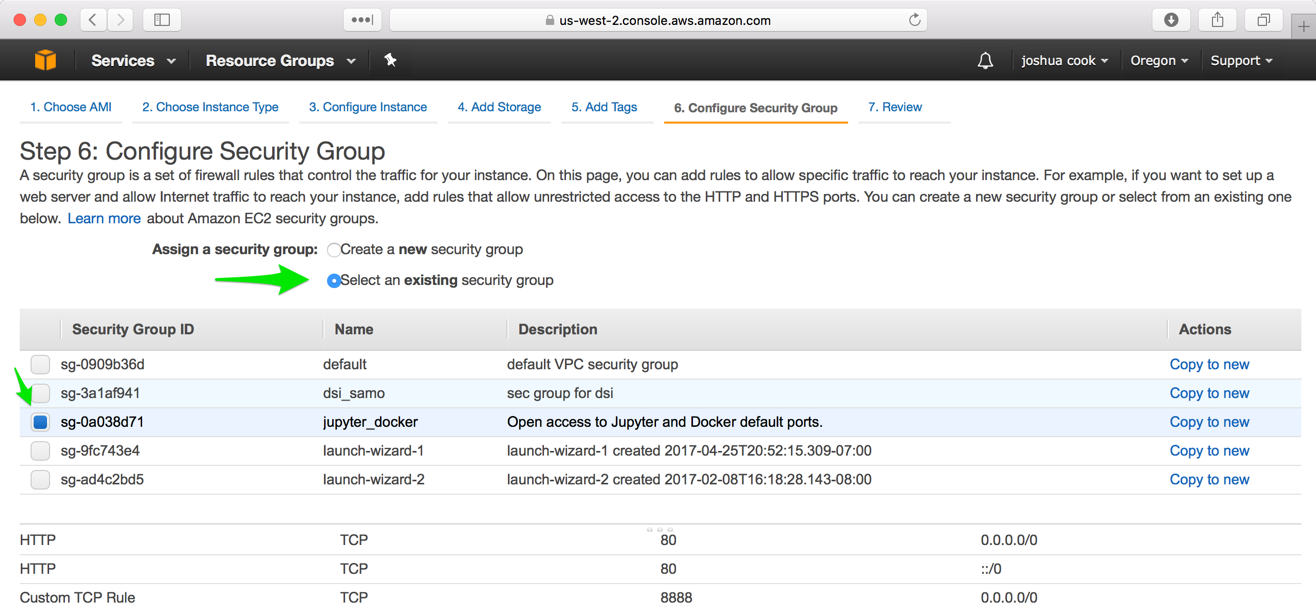Show all tabs overview icon
Viewport: 1316px width, 609px height.
point(1263,20)
